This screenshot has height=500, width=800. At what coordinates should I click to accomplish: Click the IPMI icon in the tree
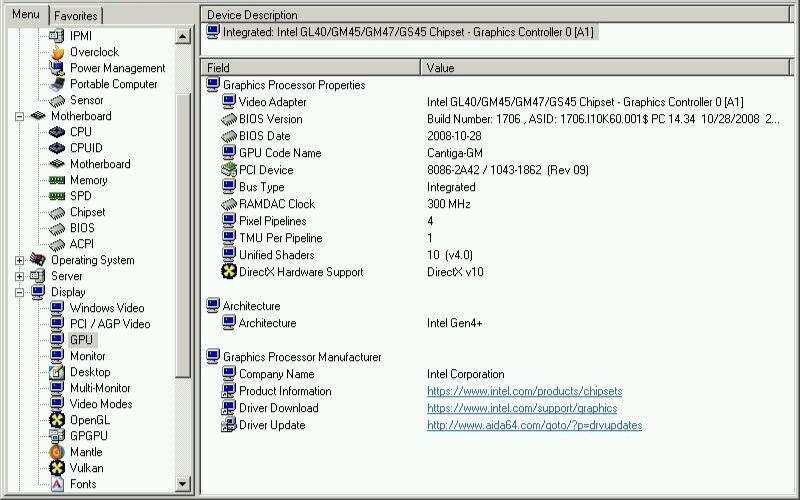coord(57,36)
